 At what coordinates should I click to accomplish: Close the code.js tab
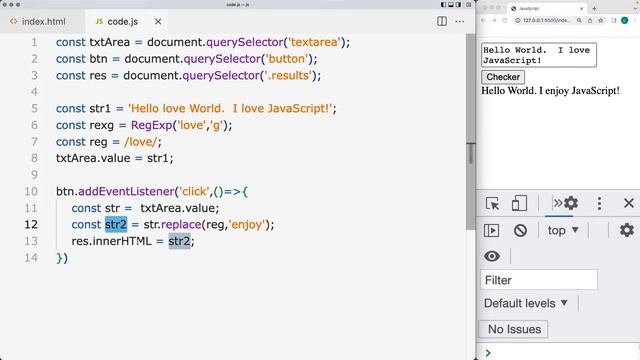pyautogui.click(x=158, y=22)
